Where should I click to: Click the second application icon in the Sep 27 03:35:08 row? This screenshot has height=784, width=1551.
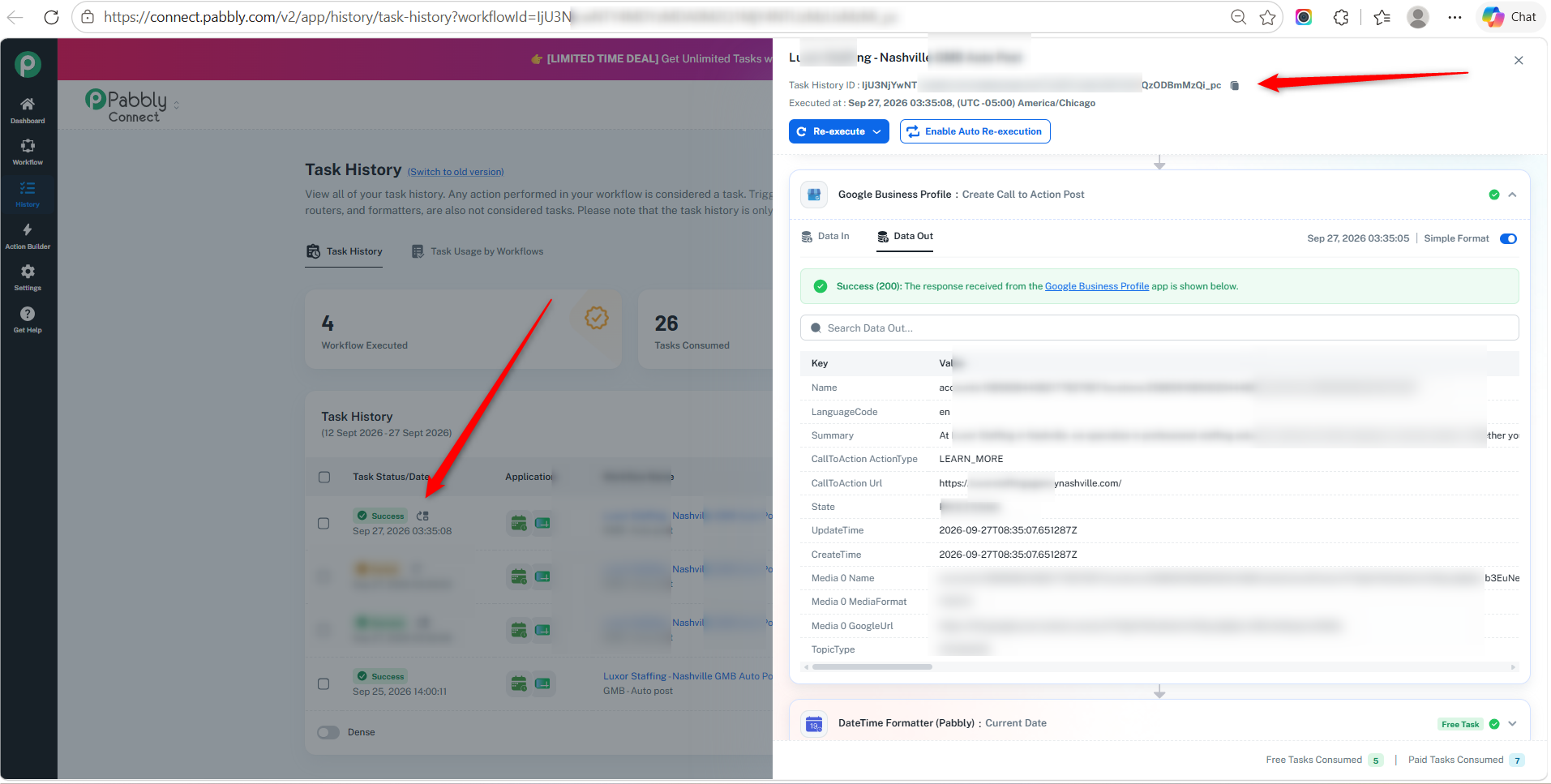[x=542, y=523]
